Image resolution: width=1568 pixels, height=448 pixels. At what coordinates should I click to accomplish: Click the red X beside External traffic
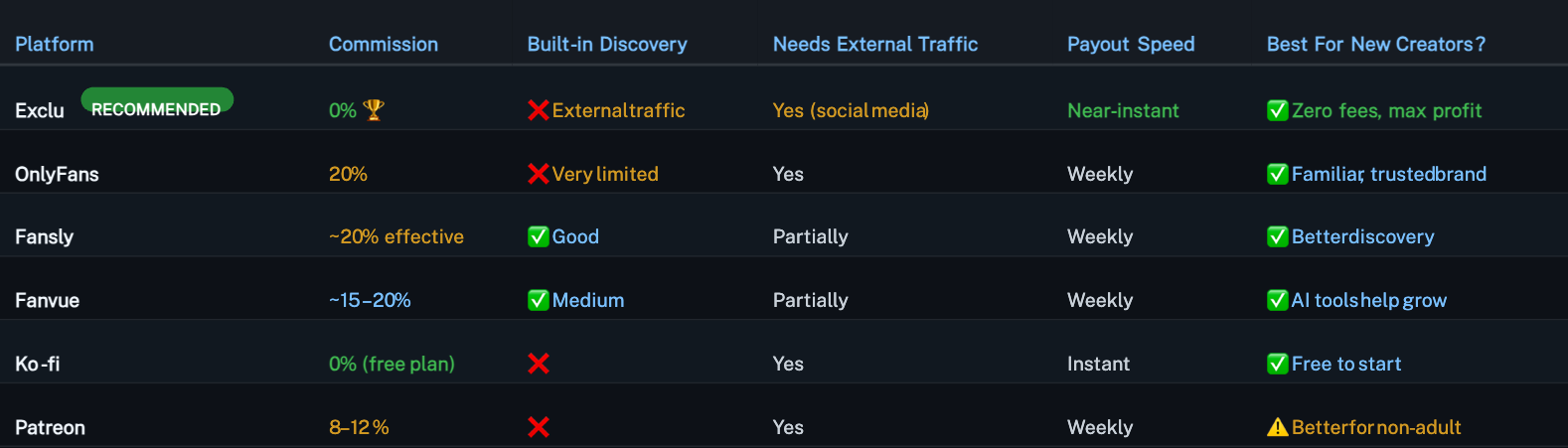(539, 110)
